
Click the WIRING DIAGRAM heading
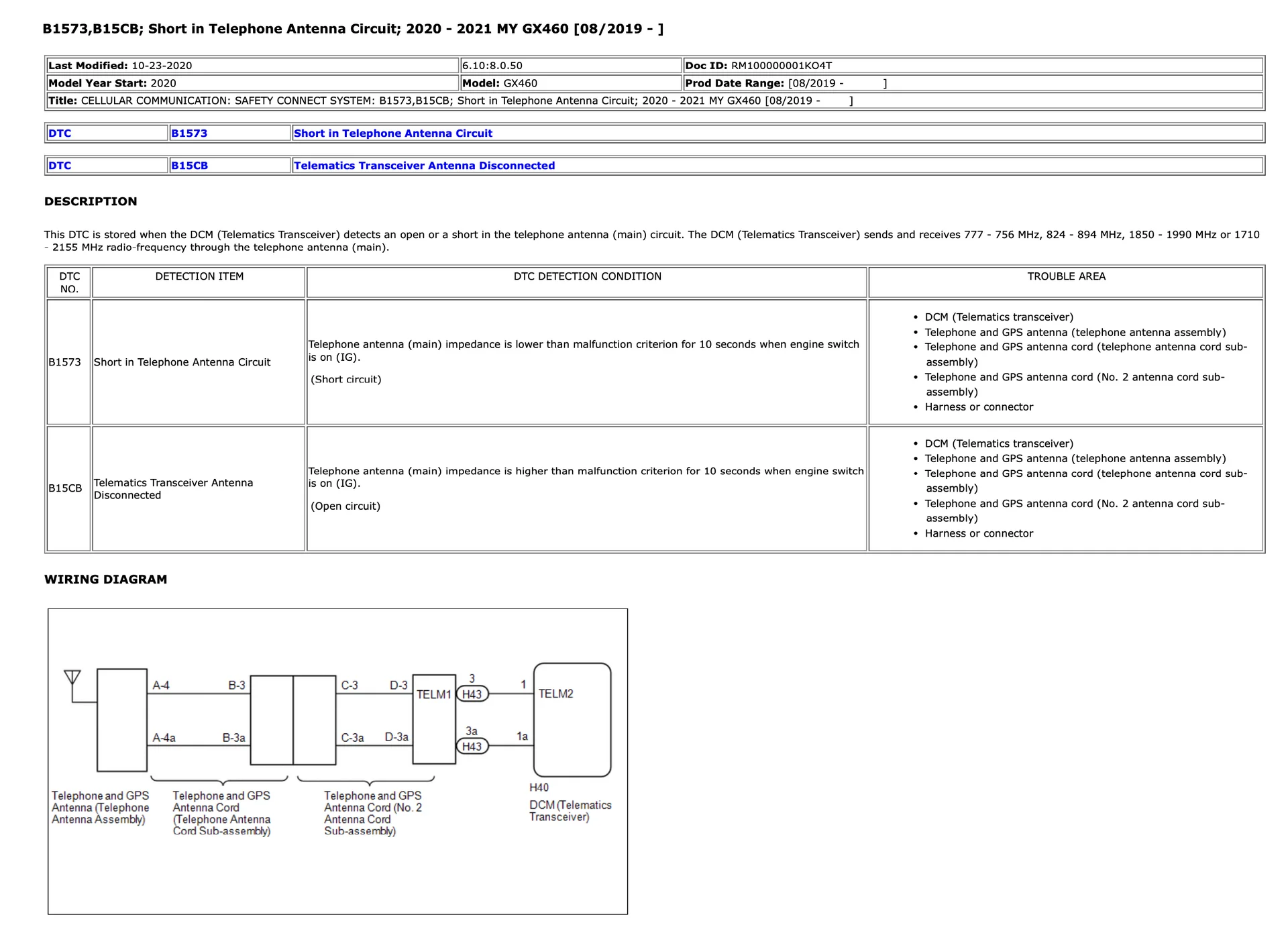tap(105, 579)
